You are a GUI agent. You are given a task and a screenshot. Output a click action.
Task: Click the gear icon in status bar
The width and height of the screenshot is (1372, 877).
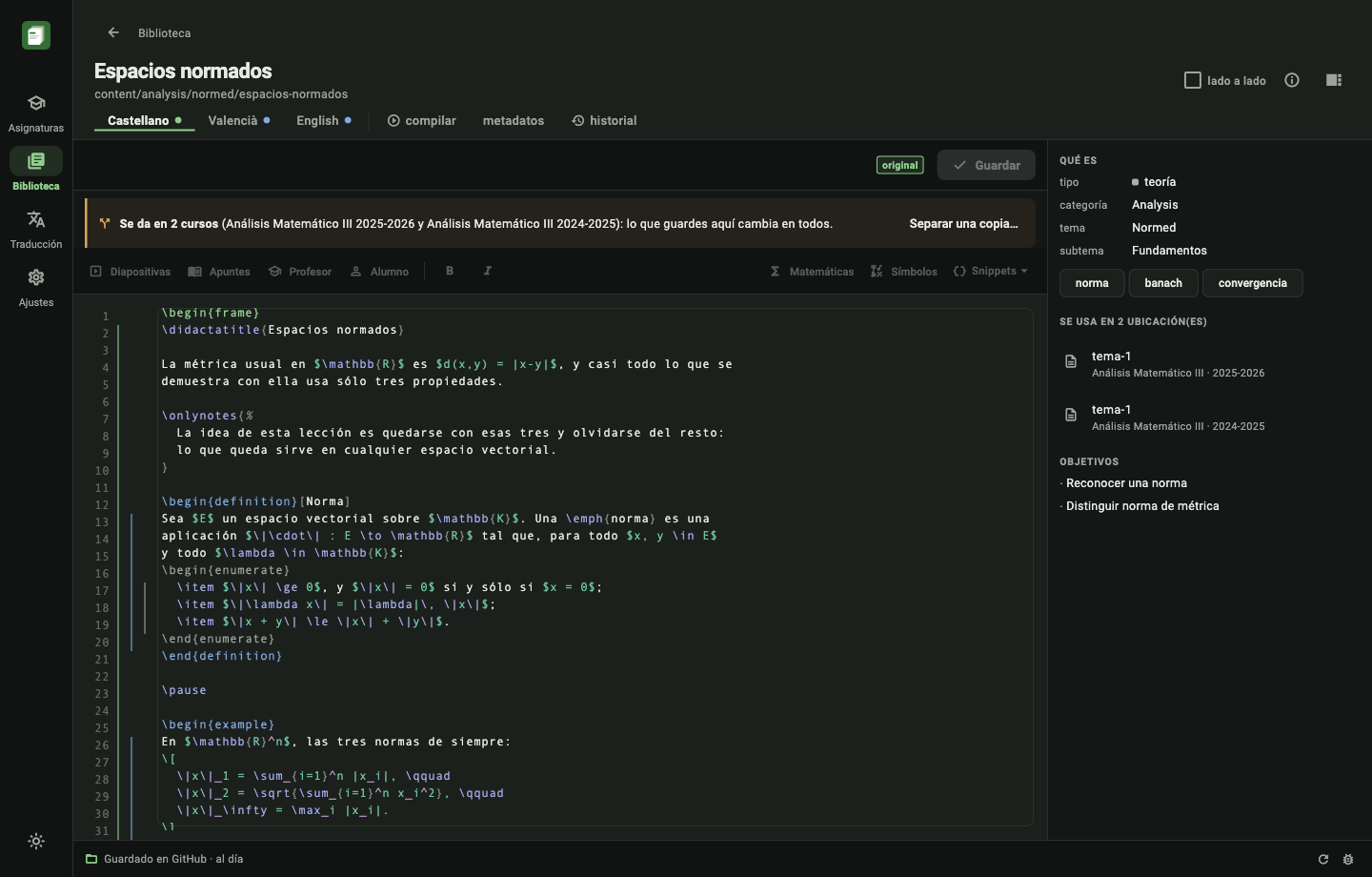coord(1348,859)
